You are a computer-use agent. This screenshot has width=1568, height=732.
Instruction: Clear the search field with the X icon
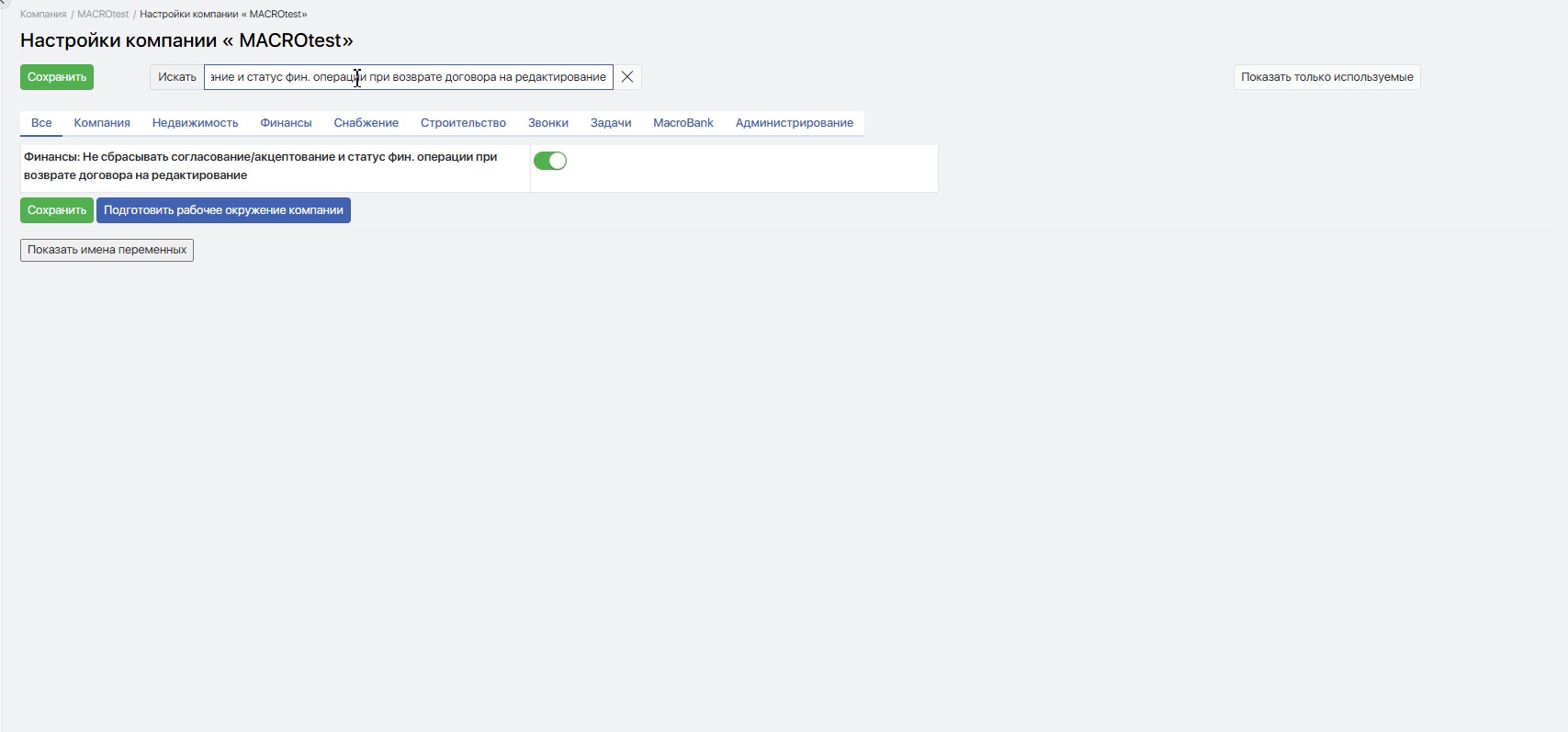pyautogui.click(x=627, y=77)
